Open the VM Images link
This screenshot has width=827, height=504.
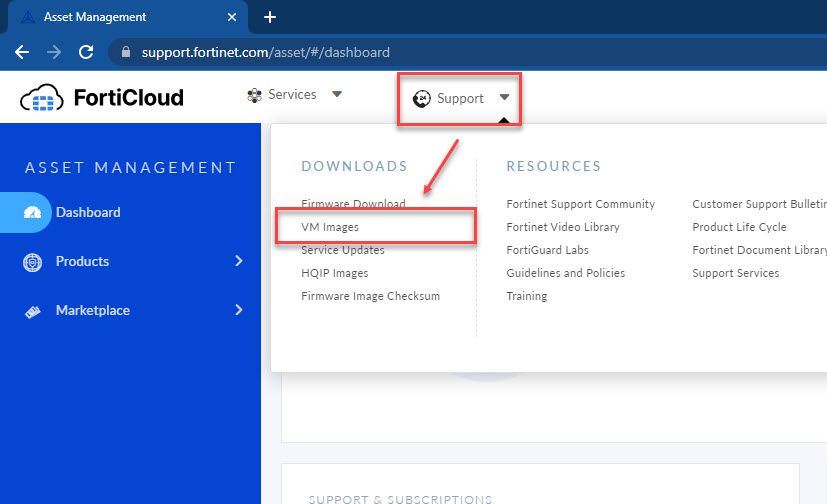click(x=330, y=227)
